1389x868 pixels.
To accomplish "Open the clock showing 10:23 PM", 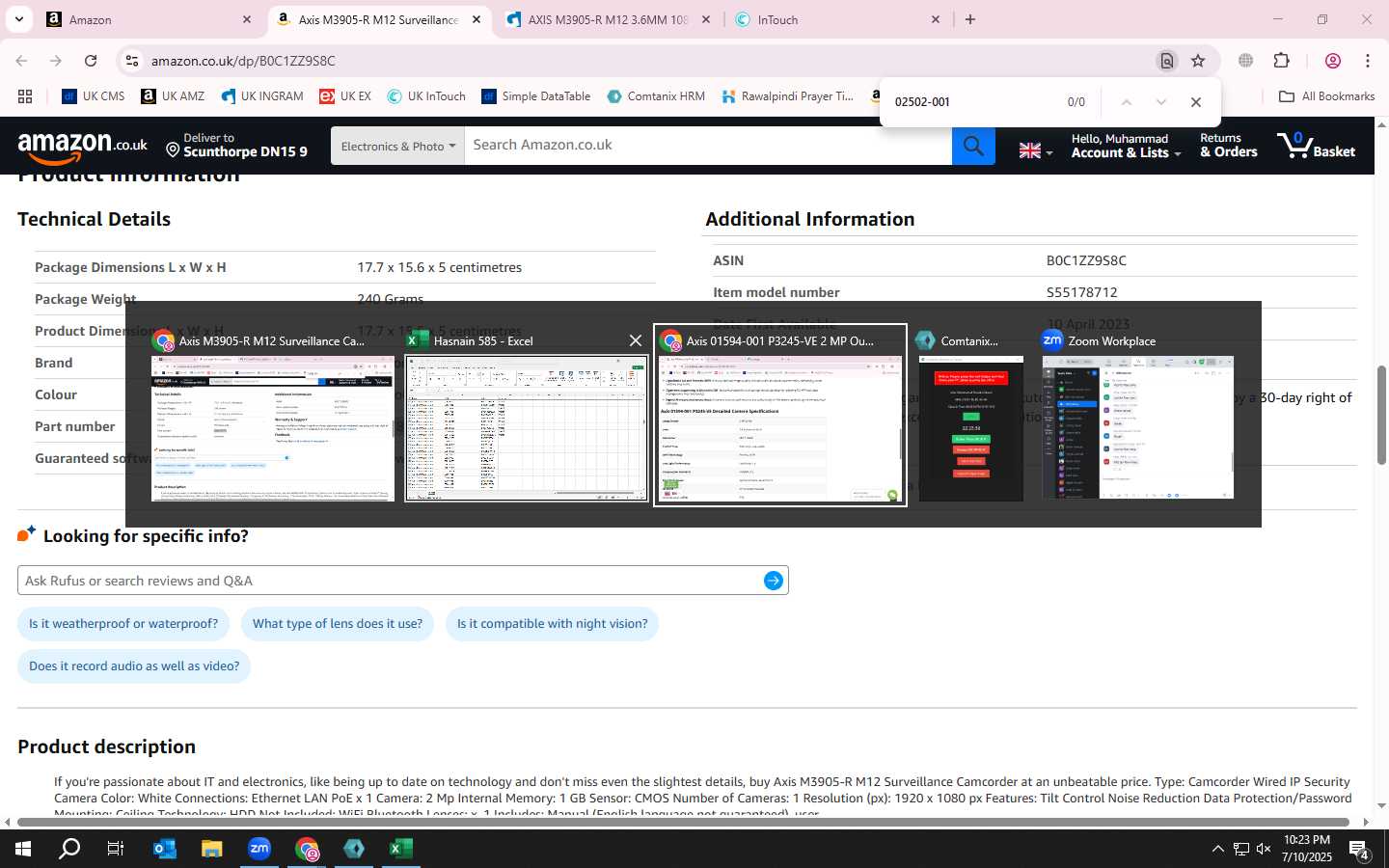I will 1307,849.
